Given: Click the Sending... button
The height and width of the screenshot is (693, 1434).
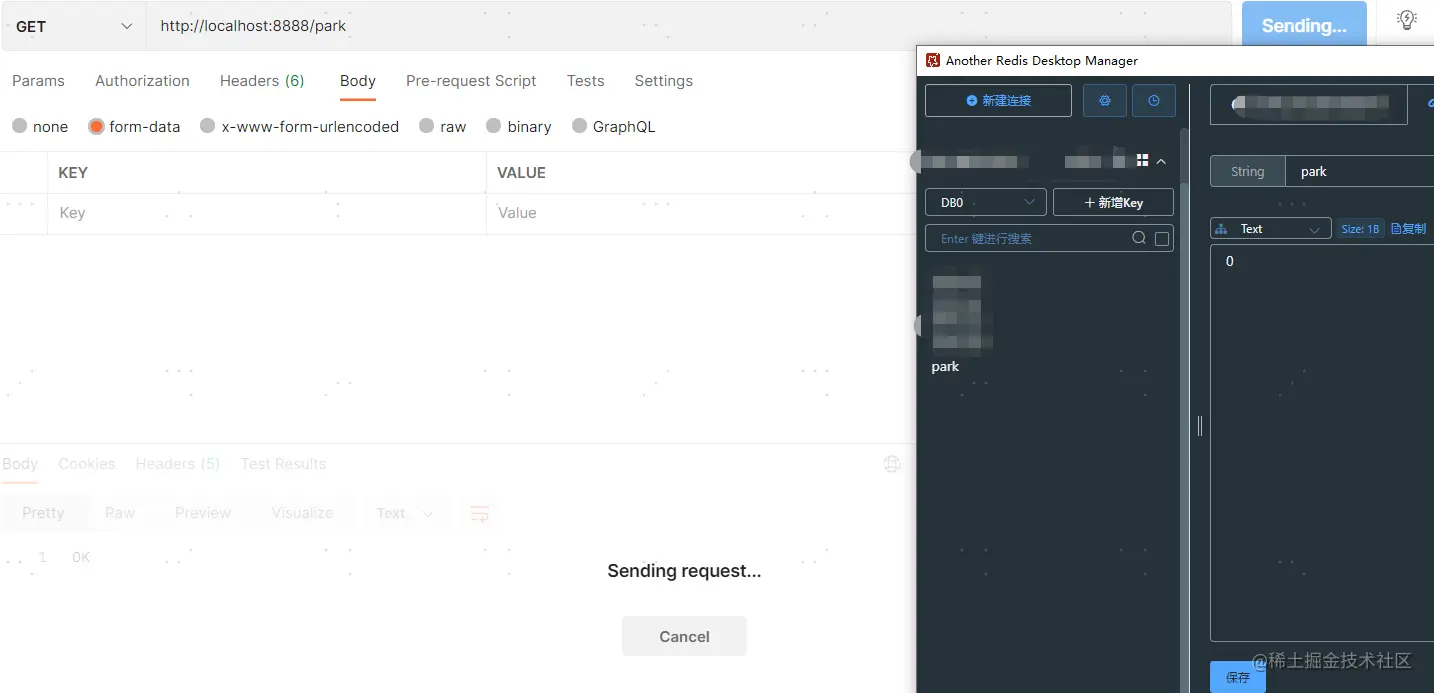Looking at the screenshot, I should [1304, 26].
